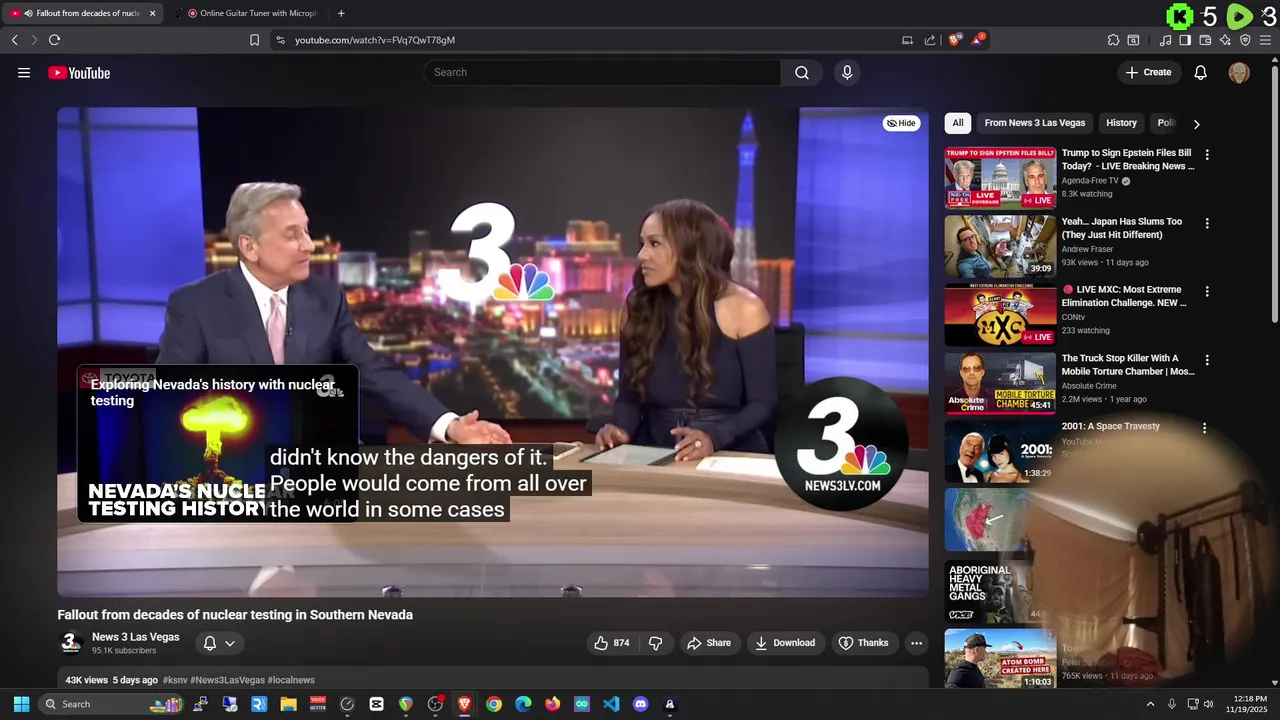Open the Brave VPN shield icon

click(x=1245, y=40)
